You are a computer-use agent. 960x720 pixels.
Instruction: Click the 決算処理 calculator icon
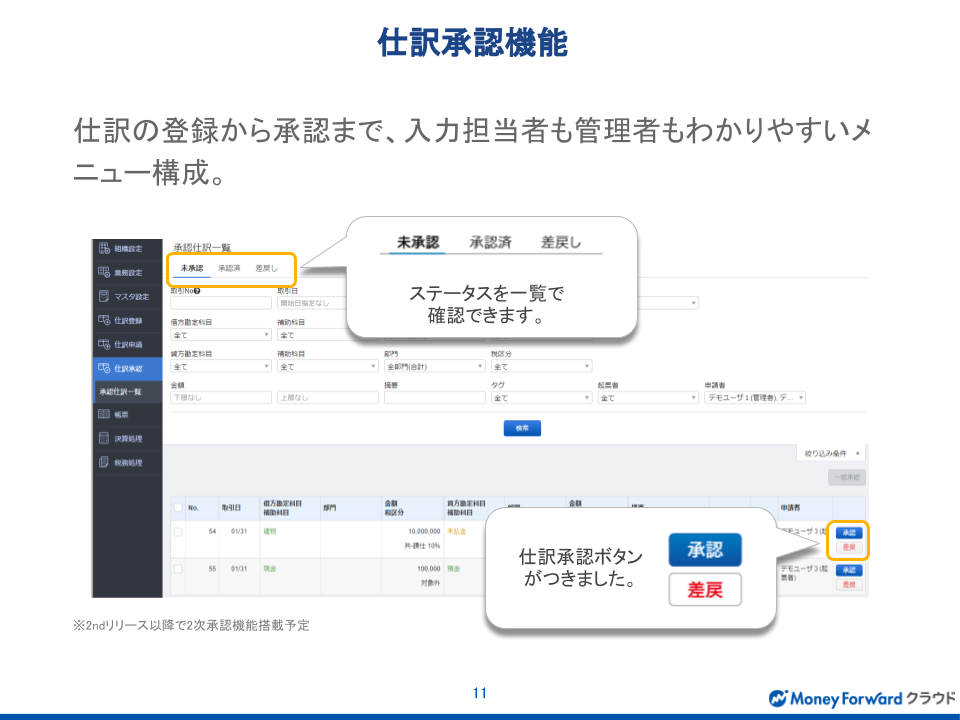tap(103, 438)
